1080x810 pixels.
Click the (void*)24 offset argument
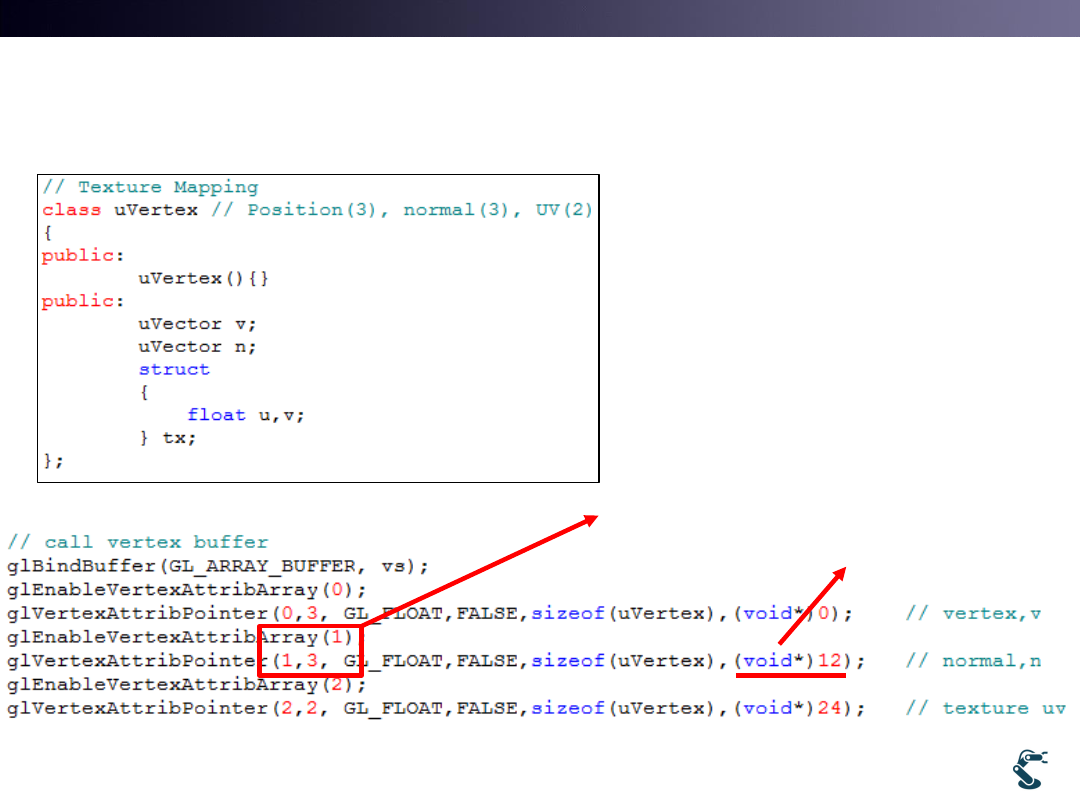[791, 708]
